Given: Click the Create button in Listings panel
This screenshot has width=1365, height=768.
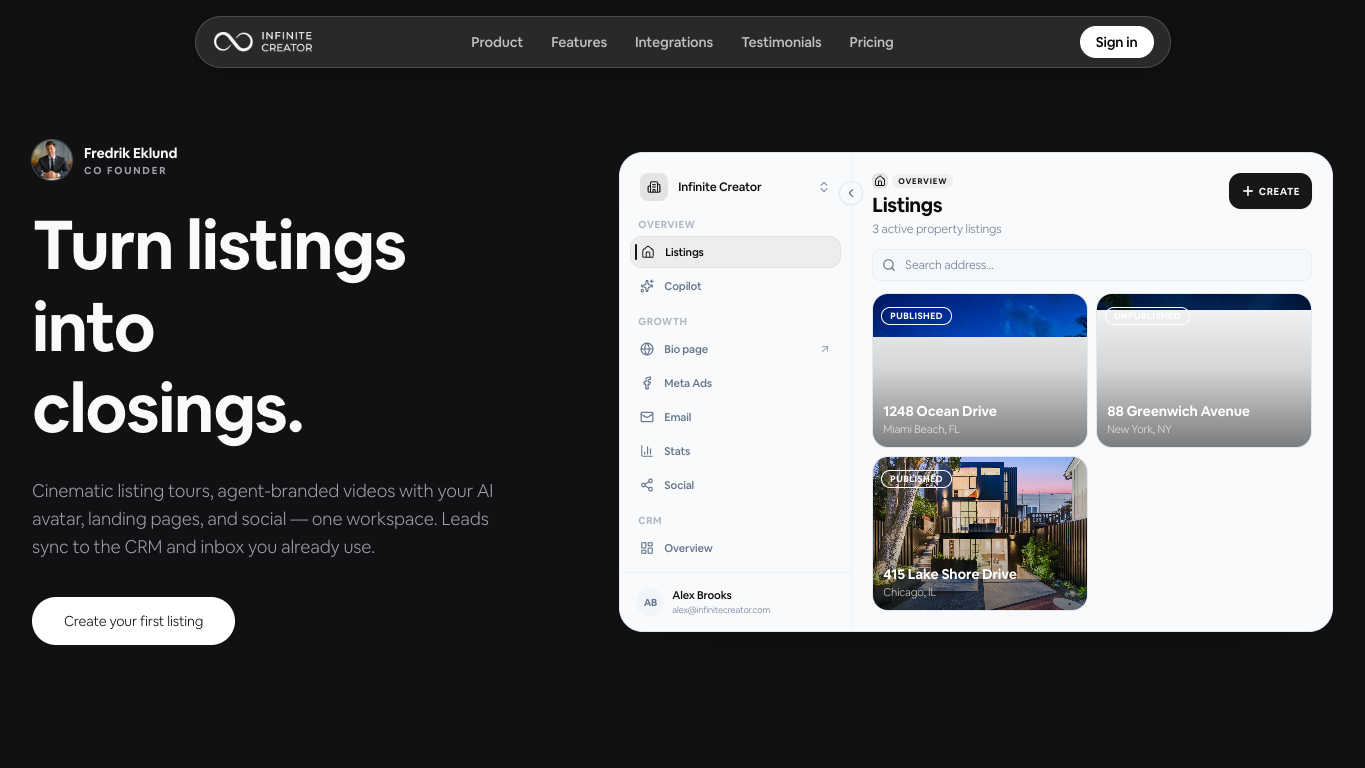Looking at the screenshot, I should (x=1270, y=191).
